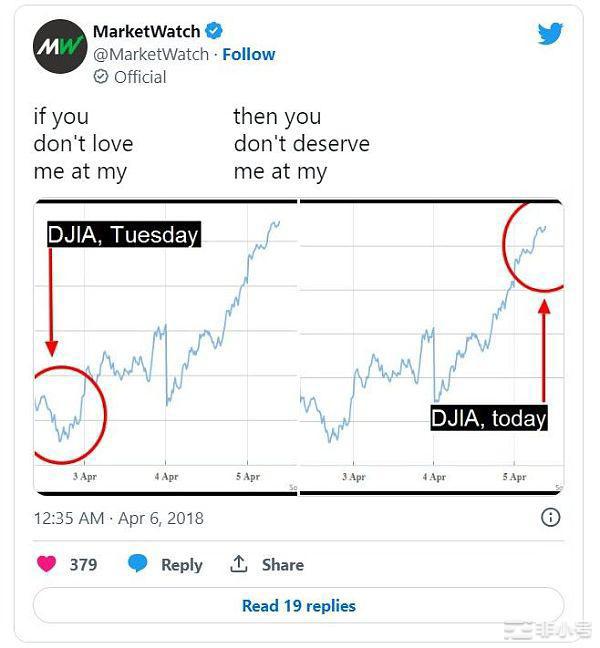
Task: Click the share upload arrow icon
Action: [239, 564]
